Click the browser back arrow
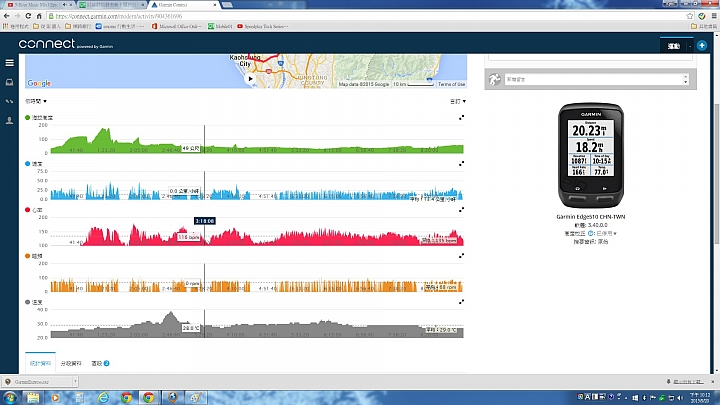 click(x=6, y=16)
